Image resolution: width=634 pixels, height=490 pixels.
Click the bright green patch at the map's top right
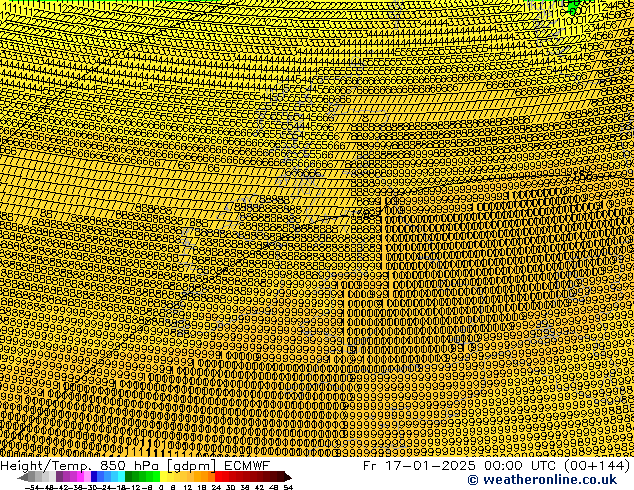[573, 6]
